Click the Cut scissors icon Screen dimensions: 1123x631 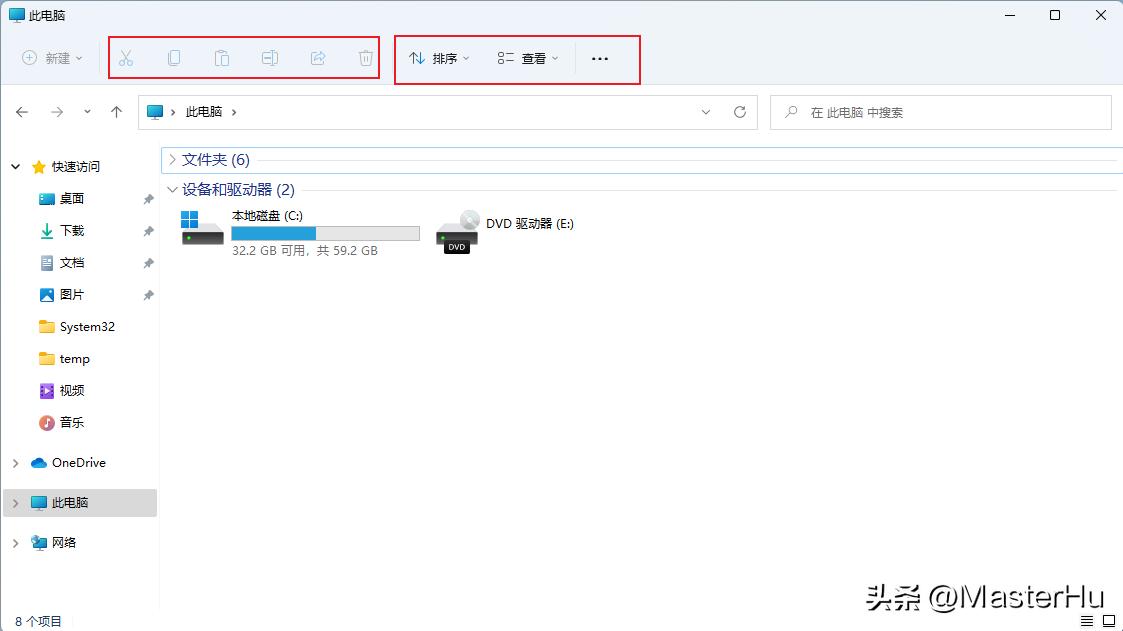point(126,58)
